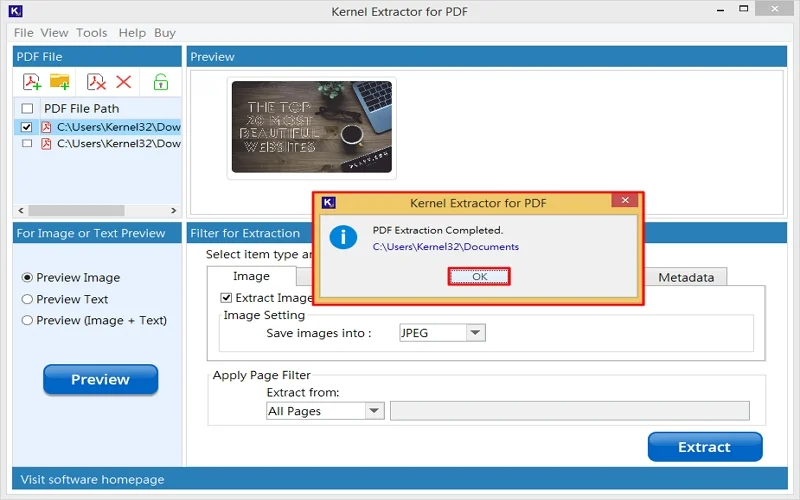
Task: Maximize the Kernel Extractor window
Action: point(743,9)
